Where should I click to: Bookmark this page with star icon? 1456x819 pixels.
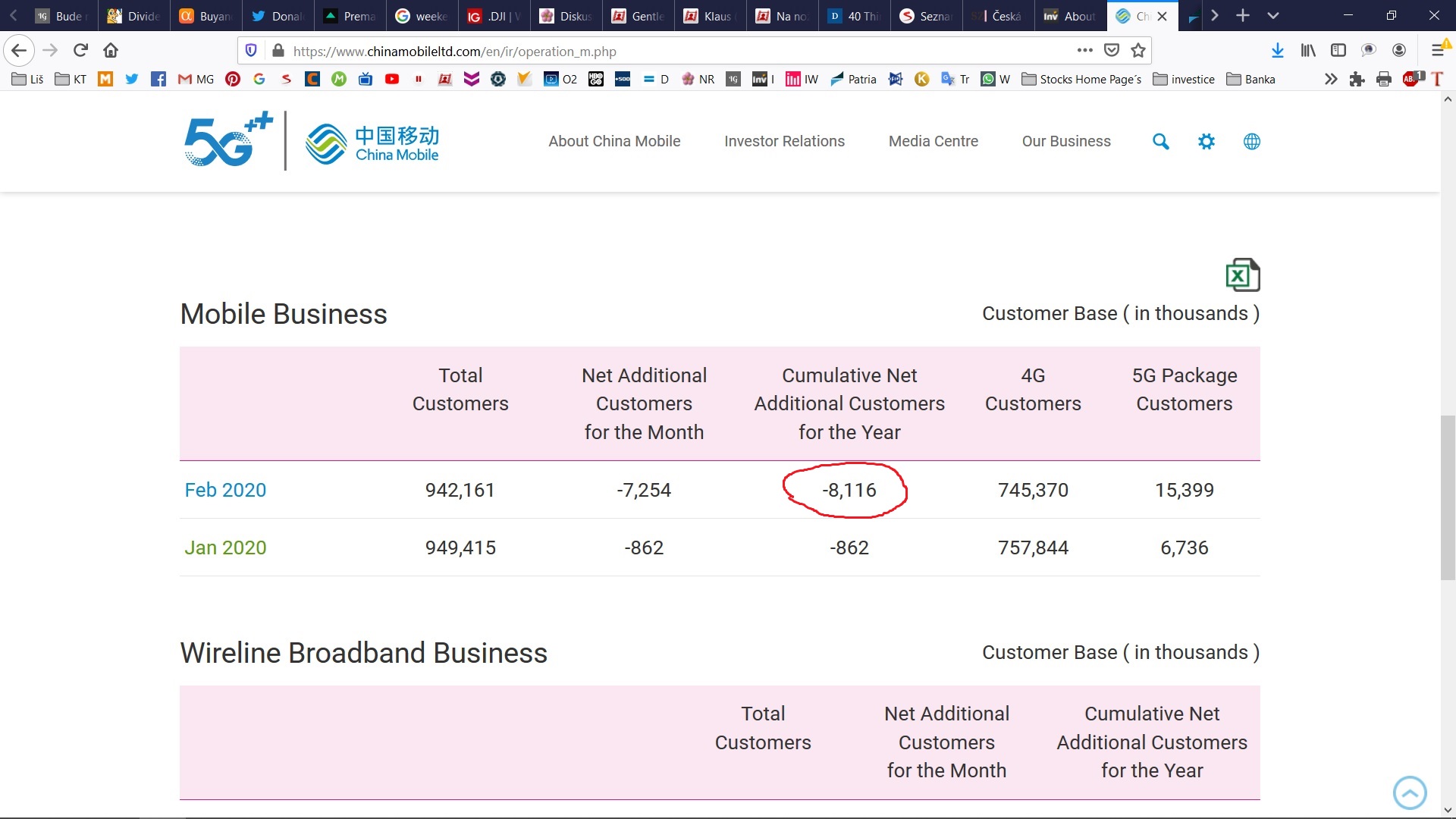pyautogui.click(x=1137, y=51)
